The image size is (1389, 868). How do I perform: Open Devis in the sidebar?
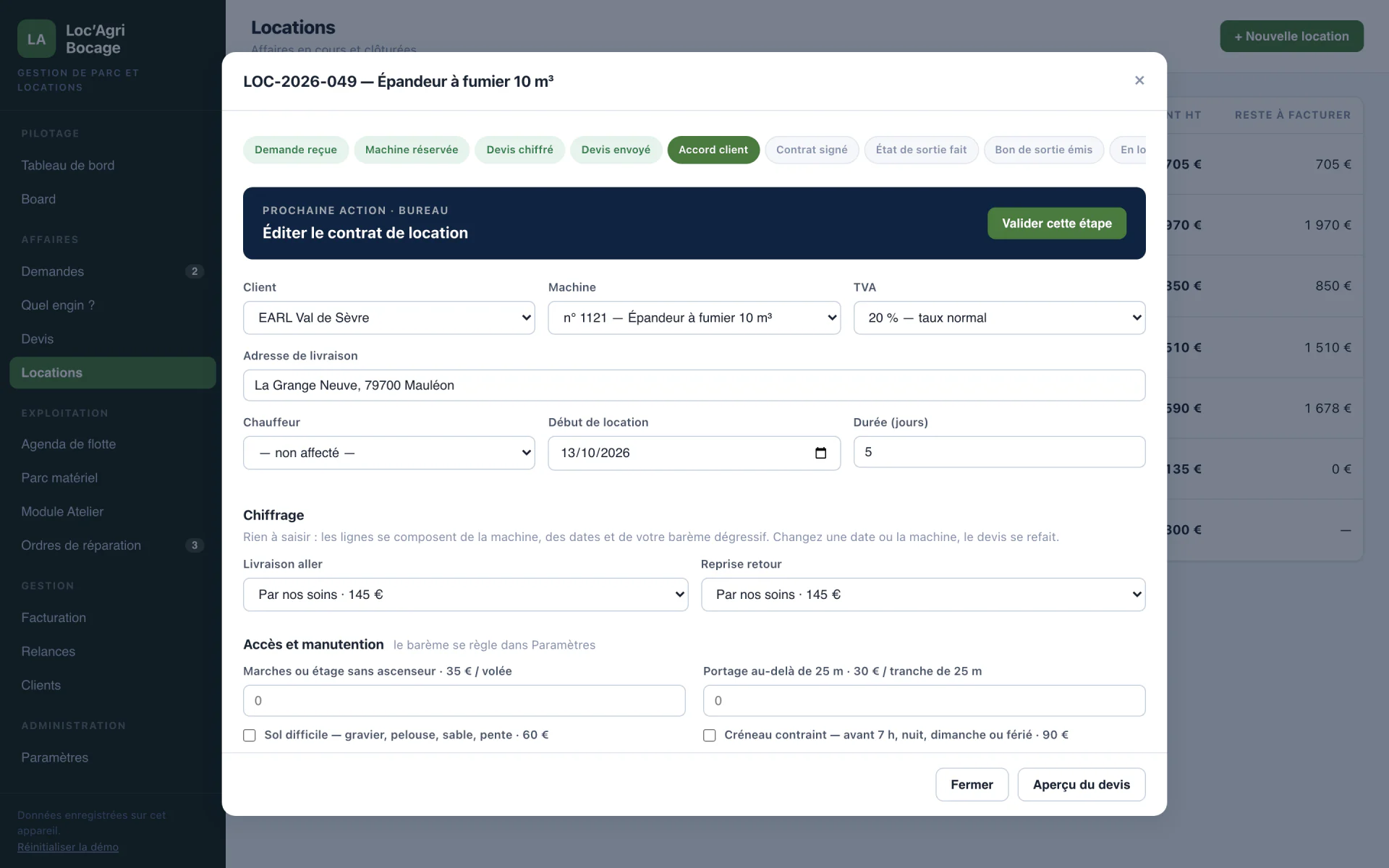pyautogui.click(x=113, y=339)
